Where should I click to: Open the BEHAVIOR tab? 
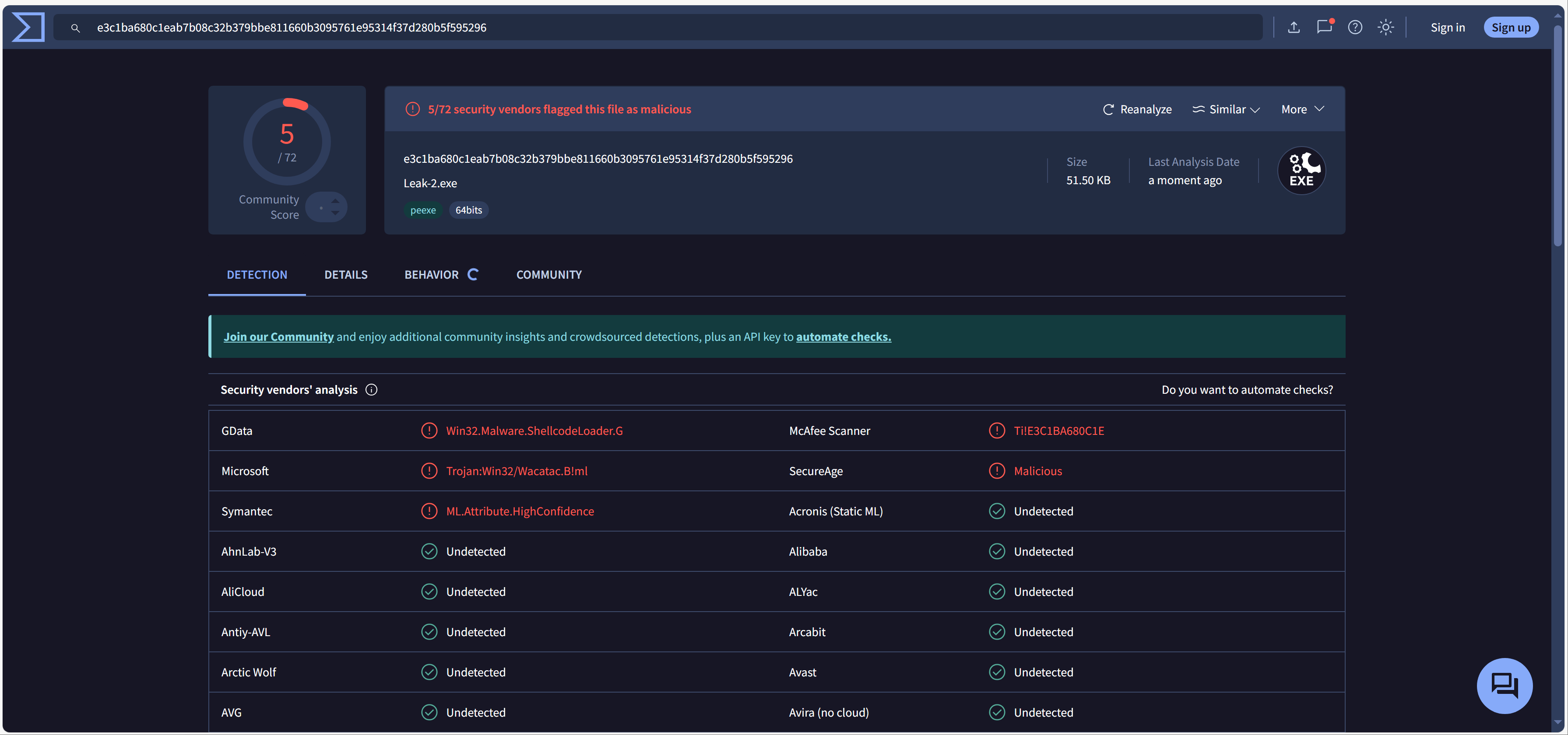[x=431, y=275]
